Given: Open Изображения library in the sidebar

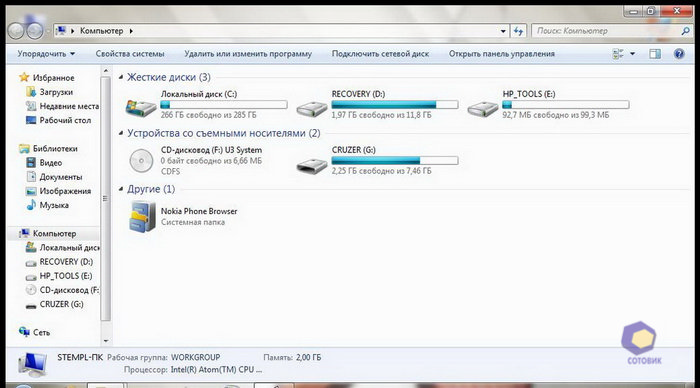Looking at the screenshot, I should click(65, 191).
